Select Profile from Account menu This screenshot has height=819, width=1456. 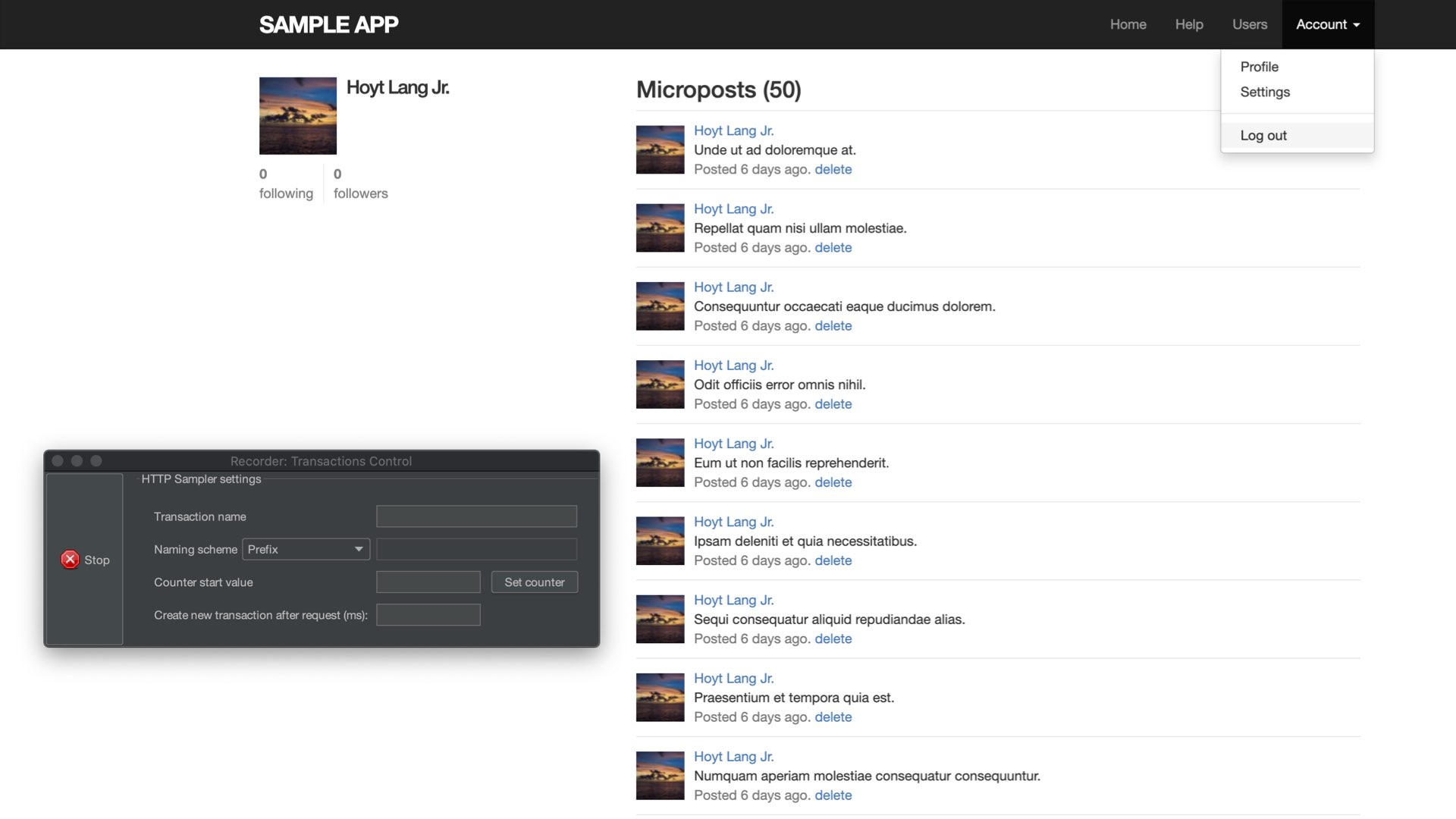(x=1259, y=67)
